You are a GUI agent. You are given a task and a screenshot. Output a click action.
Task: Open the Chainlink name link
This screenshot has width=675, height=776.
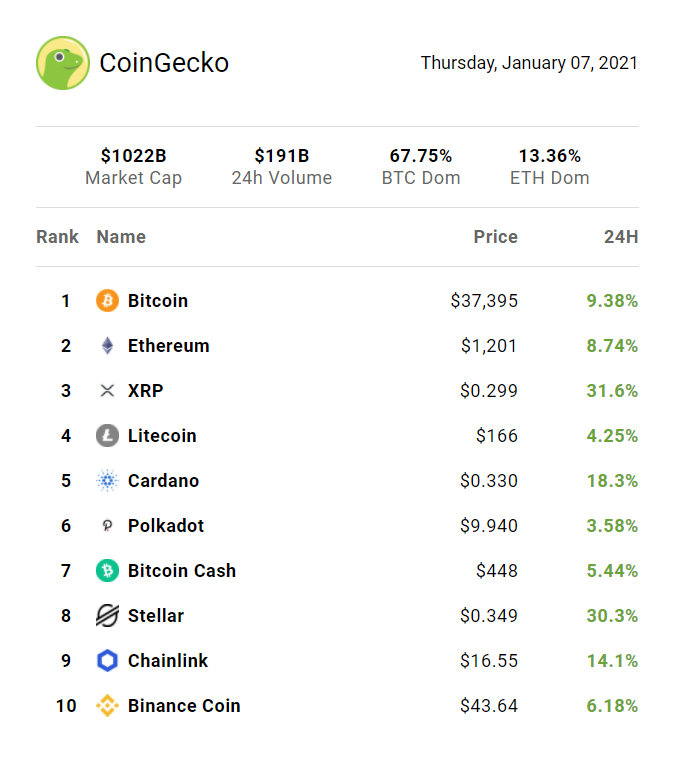(168, 661)
